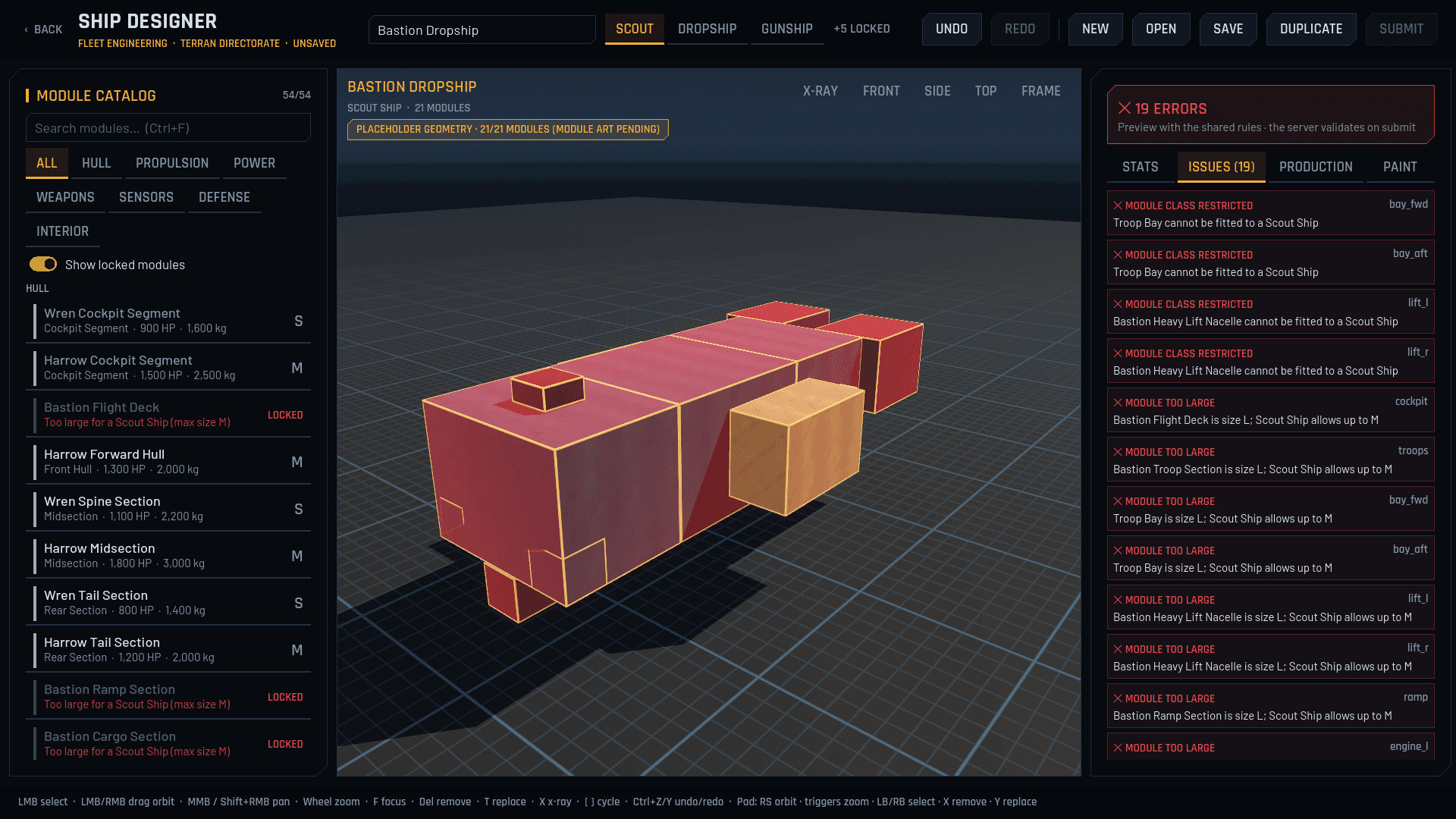The image size is (1456, 819).
Task: Click the placeholder geometry notice badge
Action: pos(507,130)
